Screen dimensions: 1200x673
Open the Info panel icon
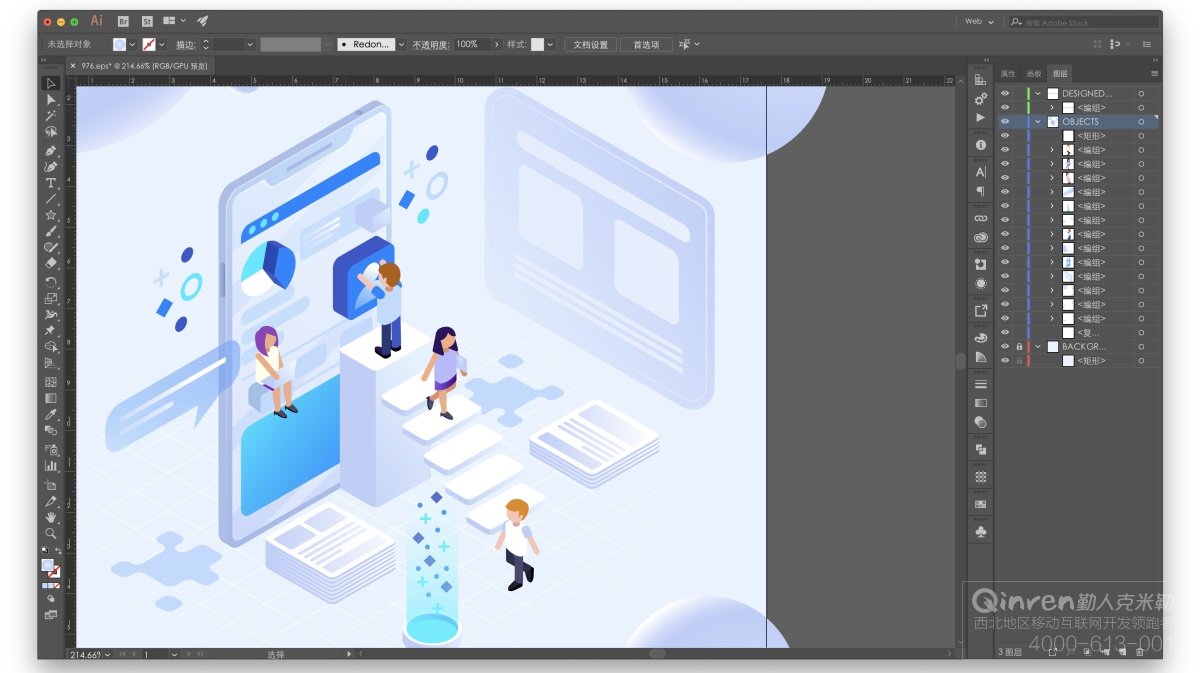click(981, 145)
